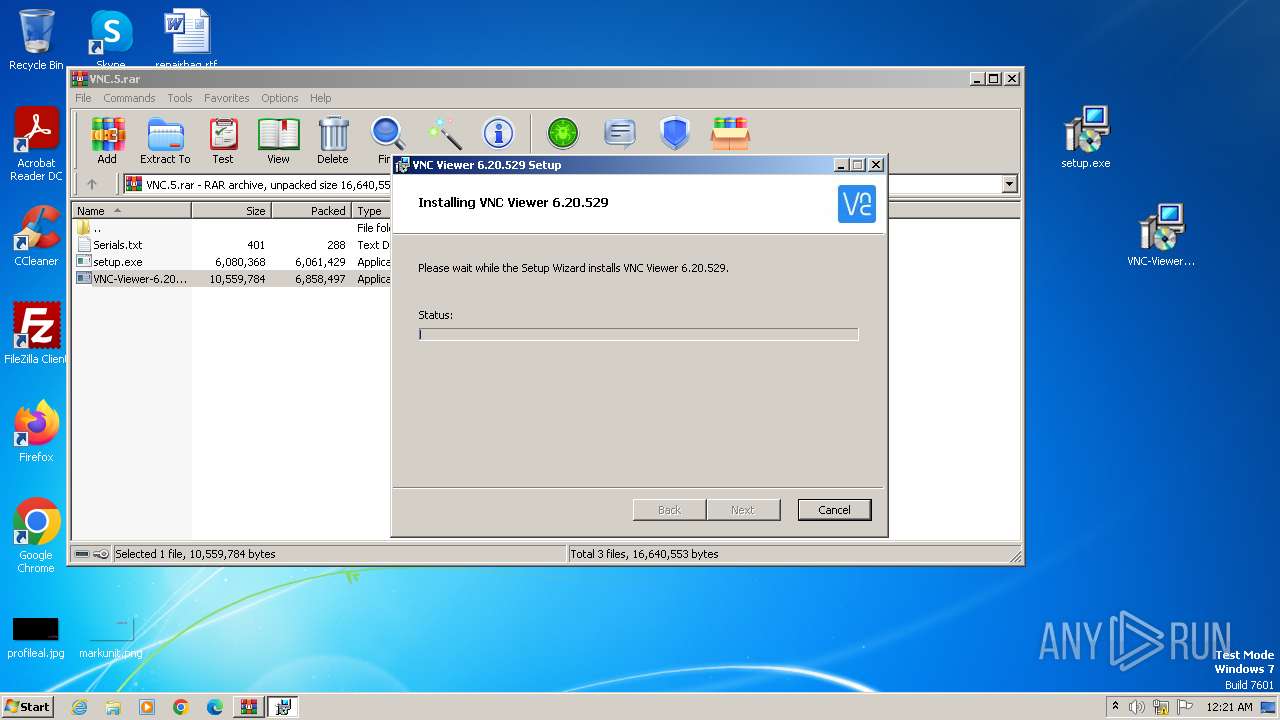Sort the file list by Name column
The image size is (1280, 720).
pos(131,211)
